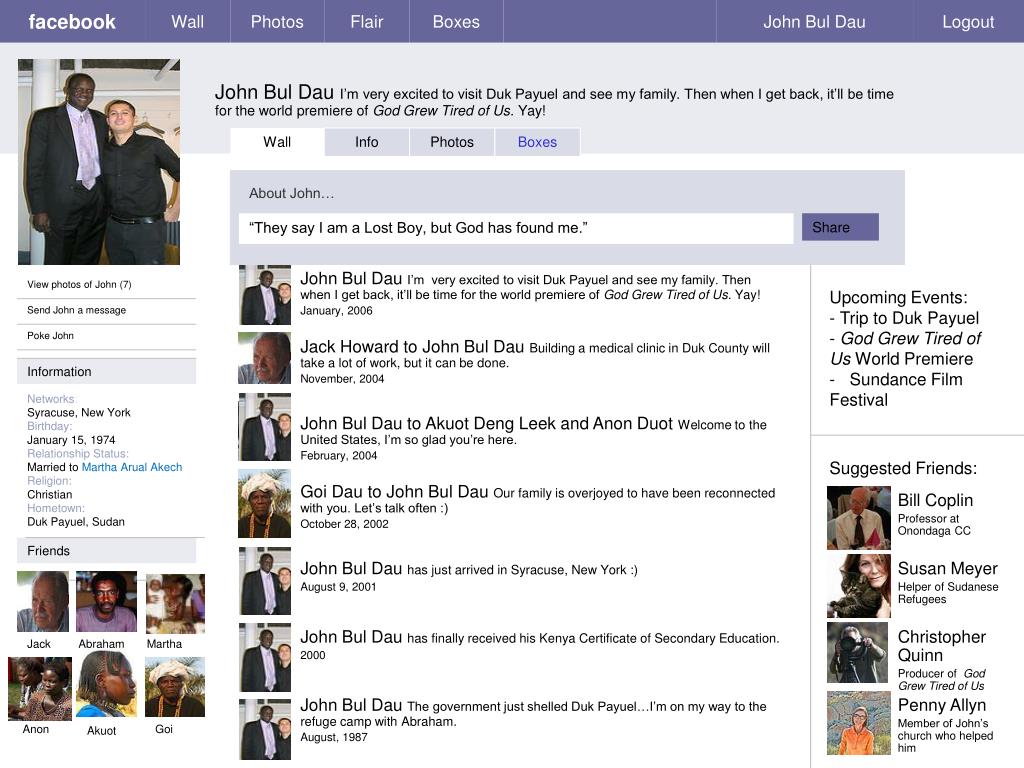The height and width of the screenshot is (768, 1024).
Task: Open friend Martha's photo thumbnail
Action: pos(175,603)
